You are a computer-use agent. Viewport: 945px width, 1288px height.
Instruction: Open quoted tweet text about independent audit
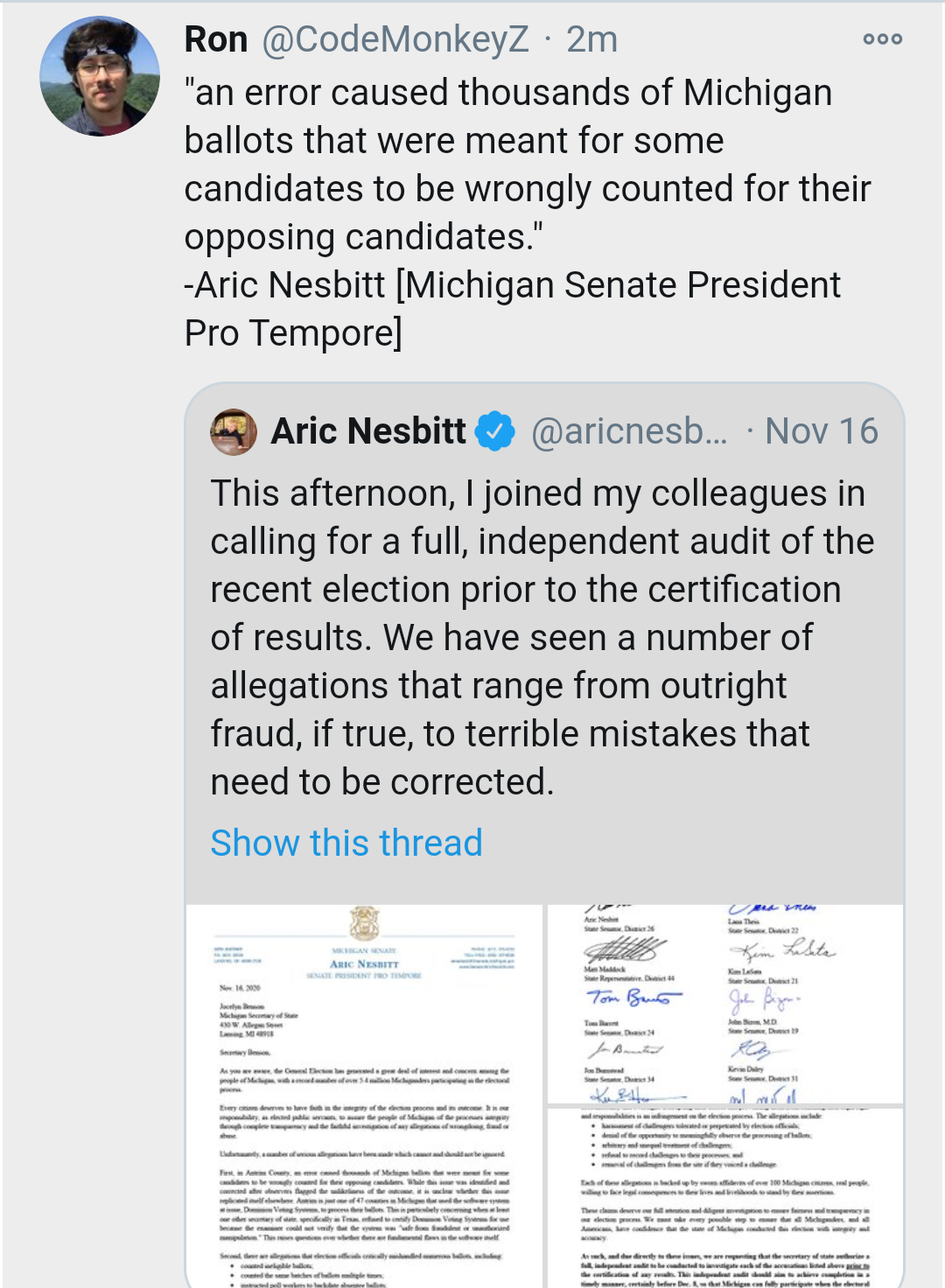pos(542,638)
